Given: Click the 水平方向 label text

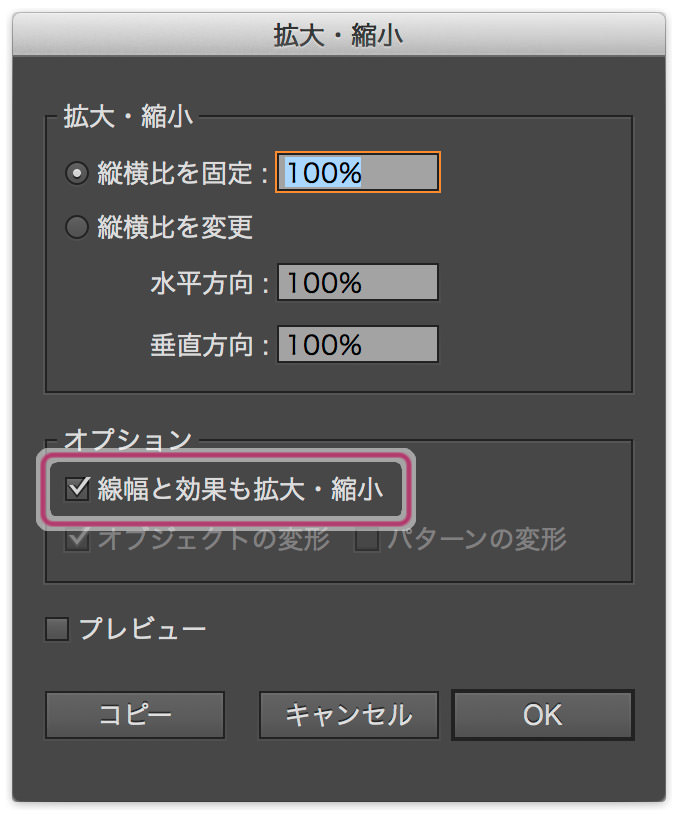Looking at the screenshot, I should [209, 284].
